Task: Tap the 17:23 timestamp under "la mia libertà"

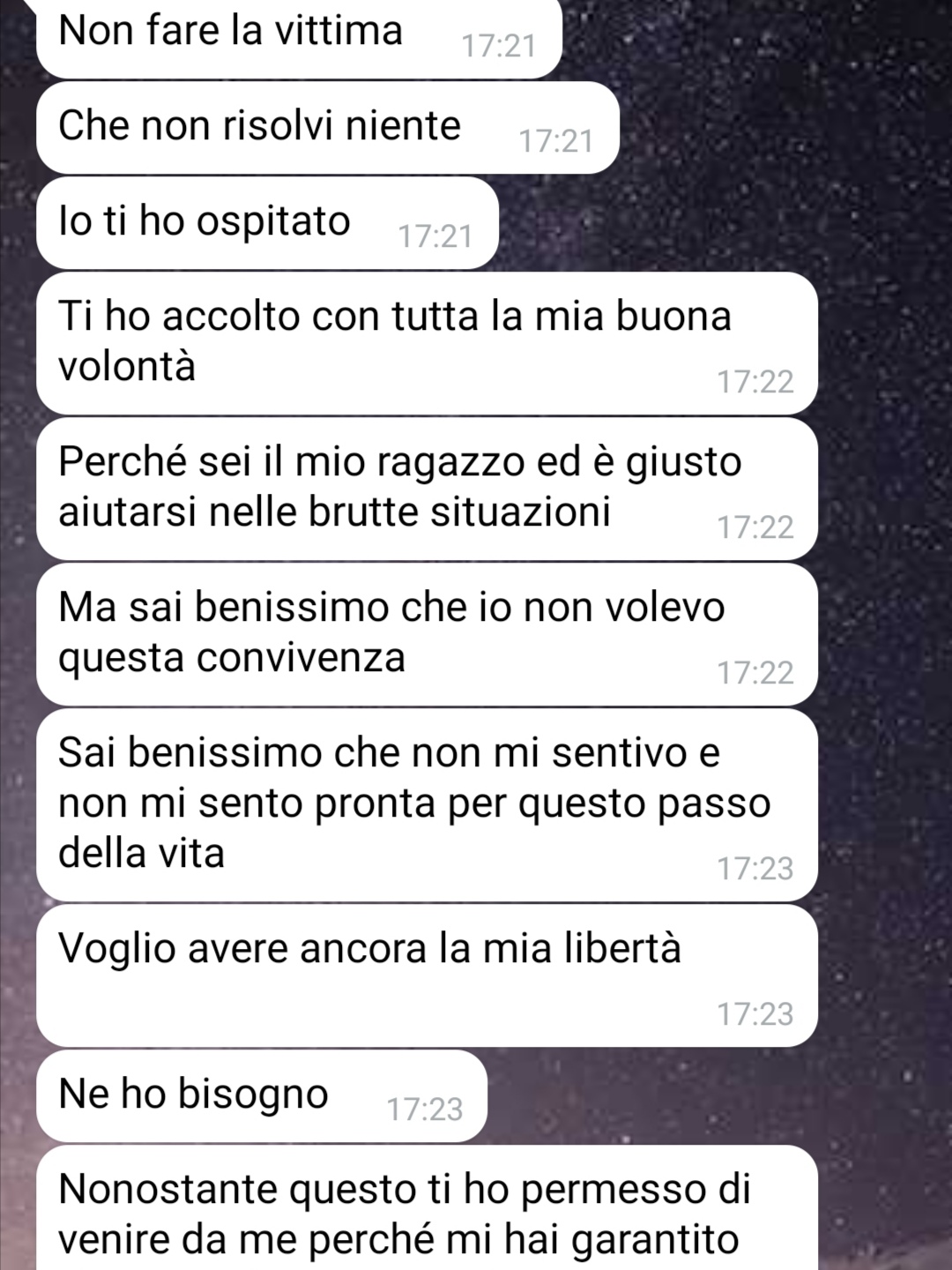Action: pyautogui.click(x=755, y=1014)
